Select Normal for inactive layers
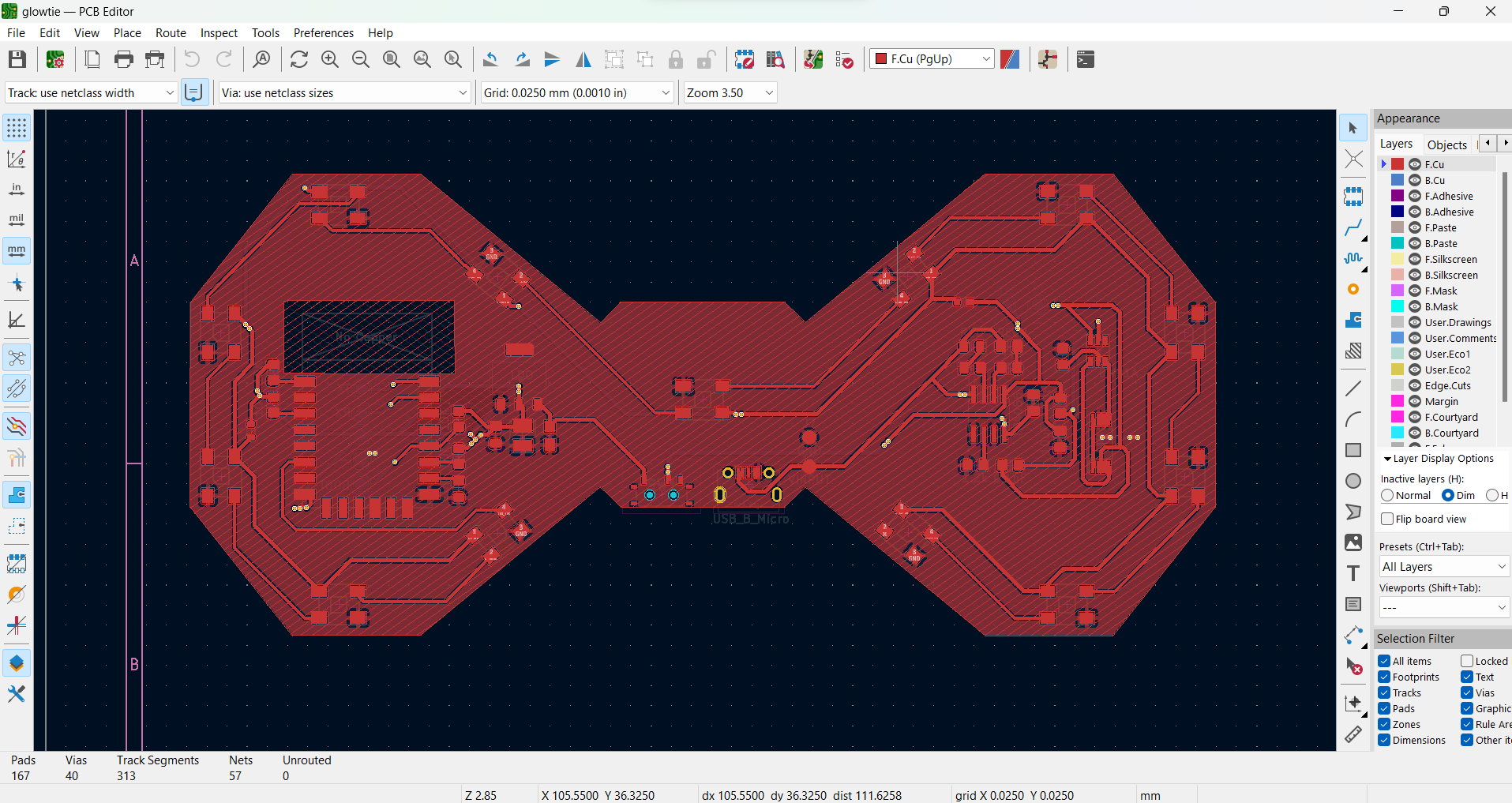Screen dimensions: 1512x803 (1387, 495)
